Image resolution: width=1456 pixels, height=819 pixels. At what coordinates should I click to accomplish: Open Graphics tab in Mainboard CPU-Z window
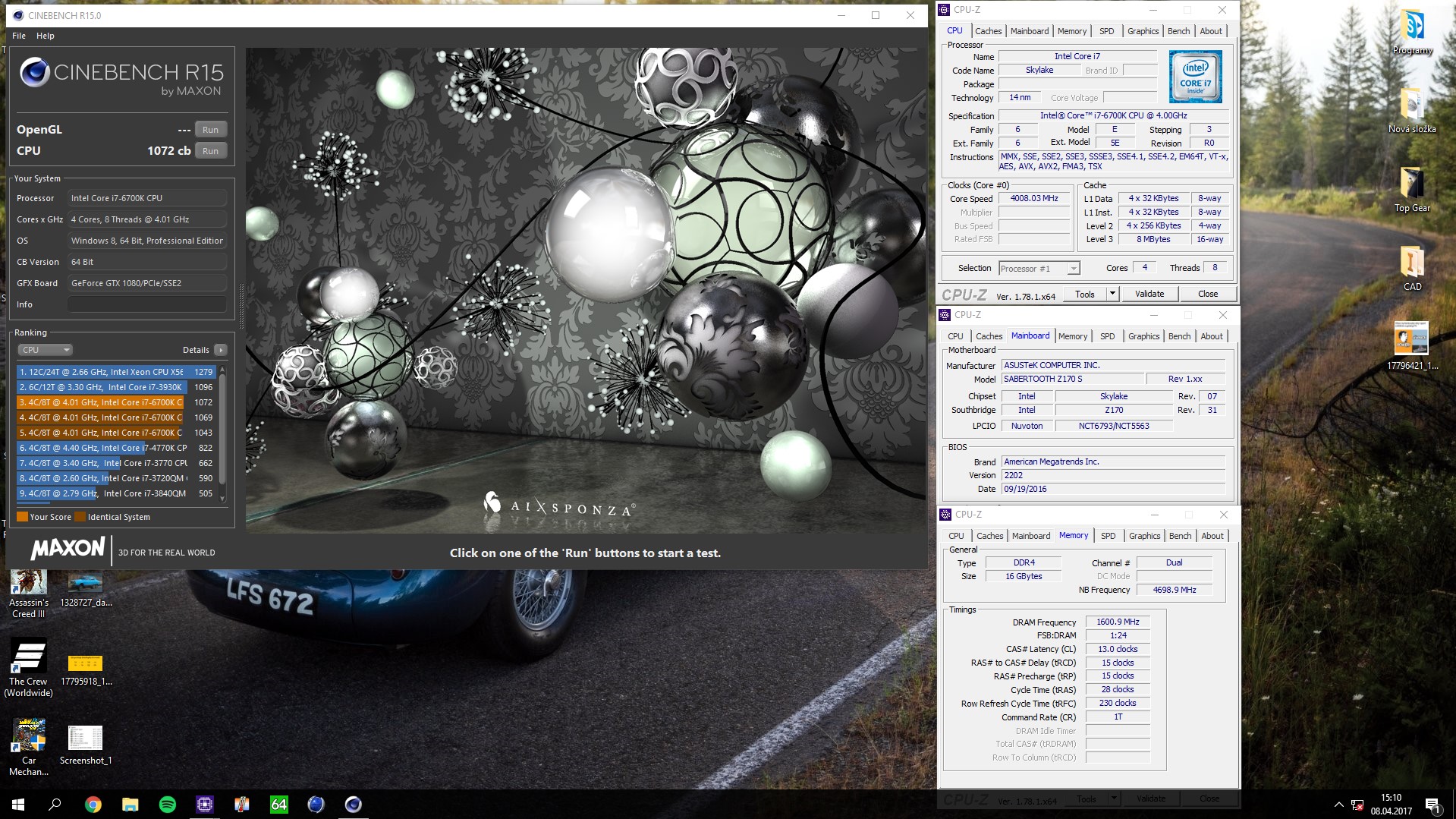point(1143,336)
